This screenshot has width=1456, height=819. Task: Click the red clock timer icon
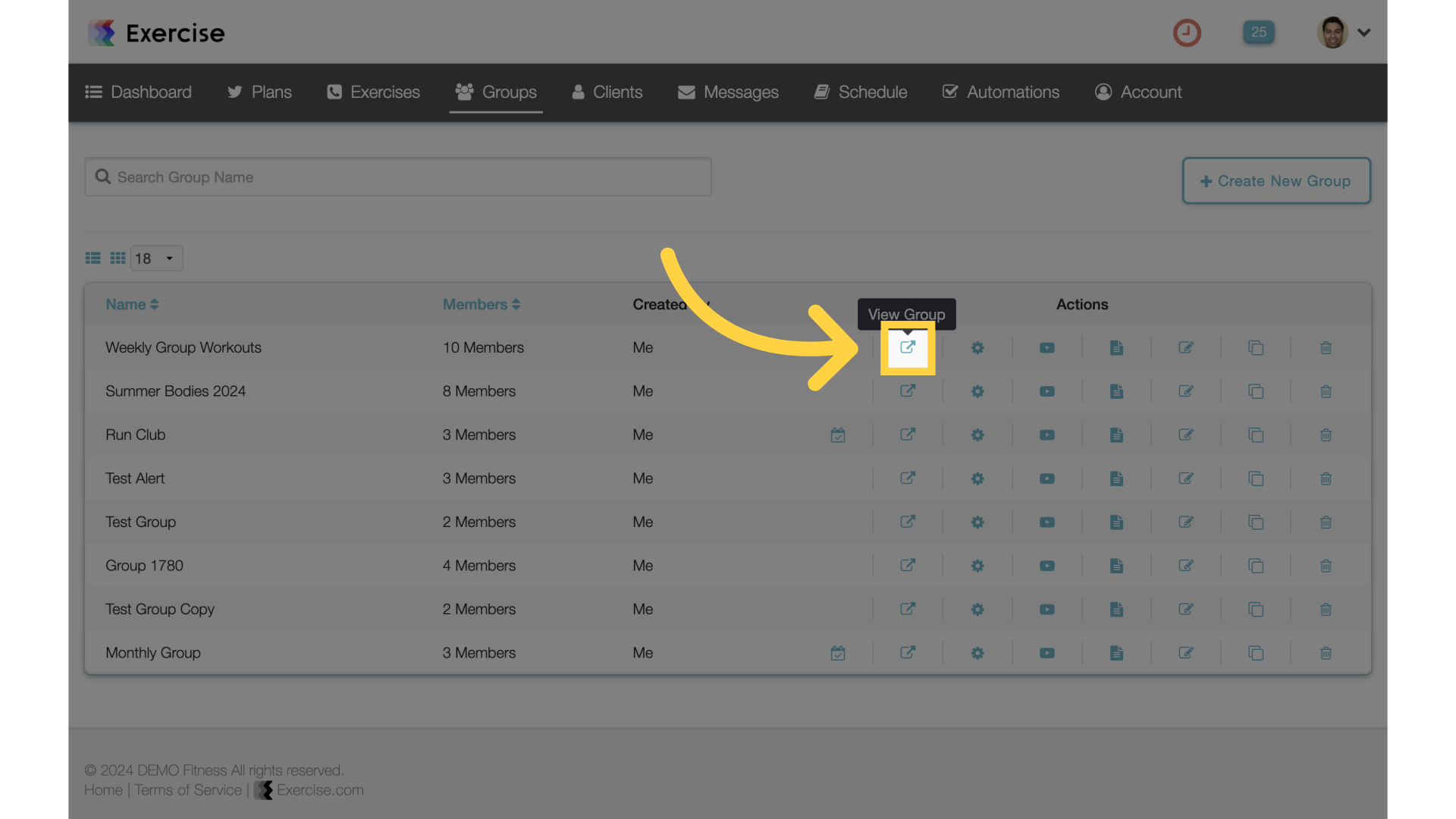pyautogui.click(x=1187, y=33)
